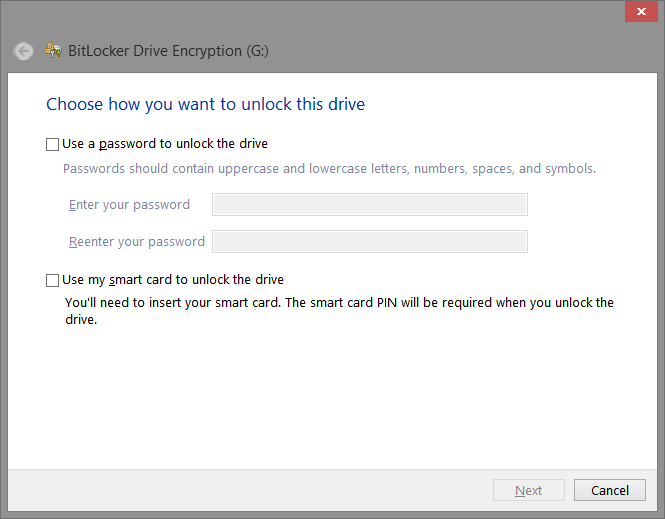Screen dimensions: 665x519
Task: Click the 'Enter your password' field label
Action: [129, 205]
